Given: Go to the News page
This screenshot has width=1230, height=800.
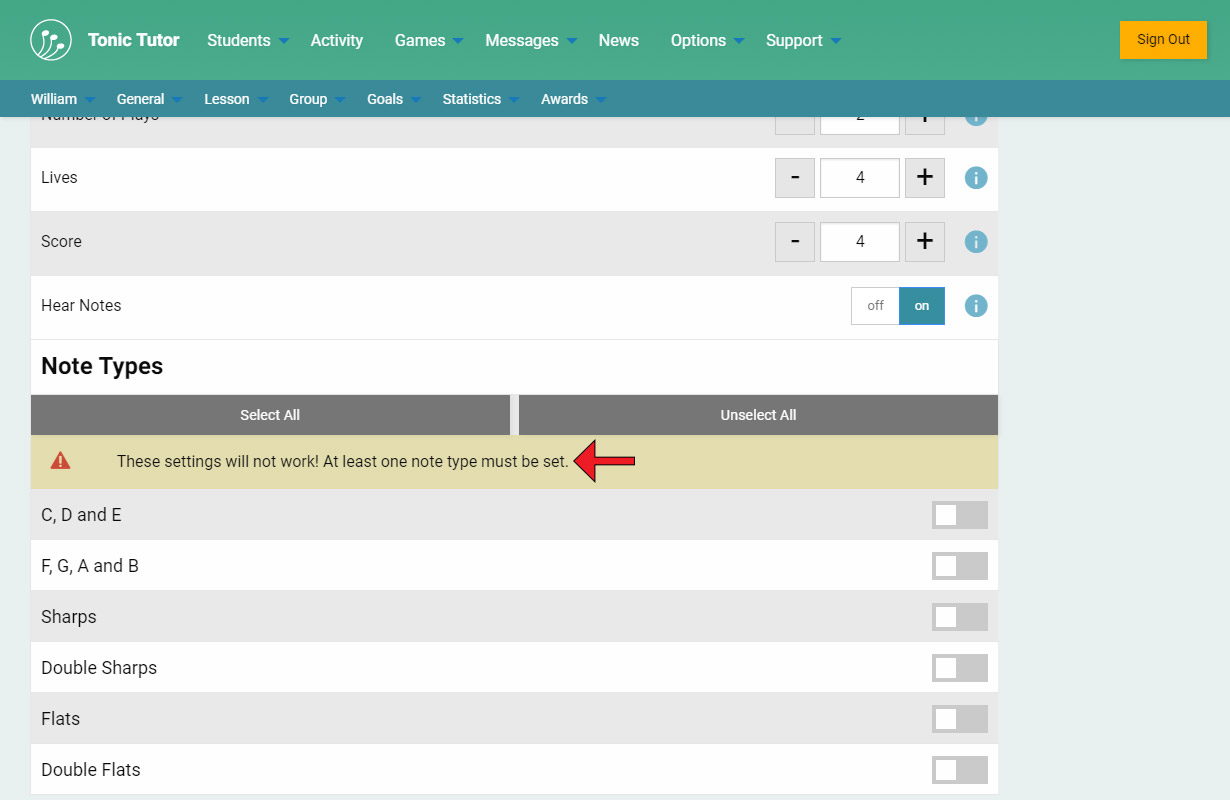Looking at the screenshot, I should [x=618, y=40].
